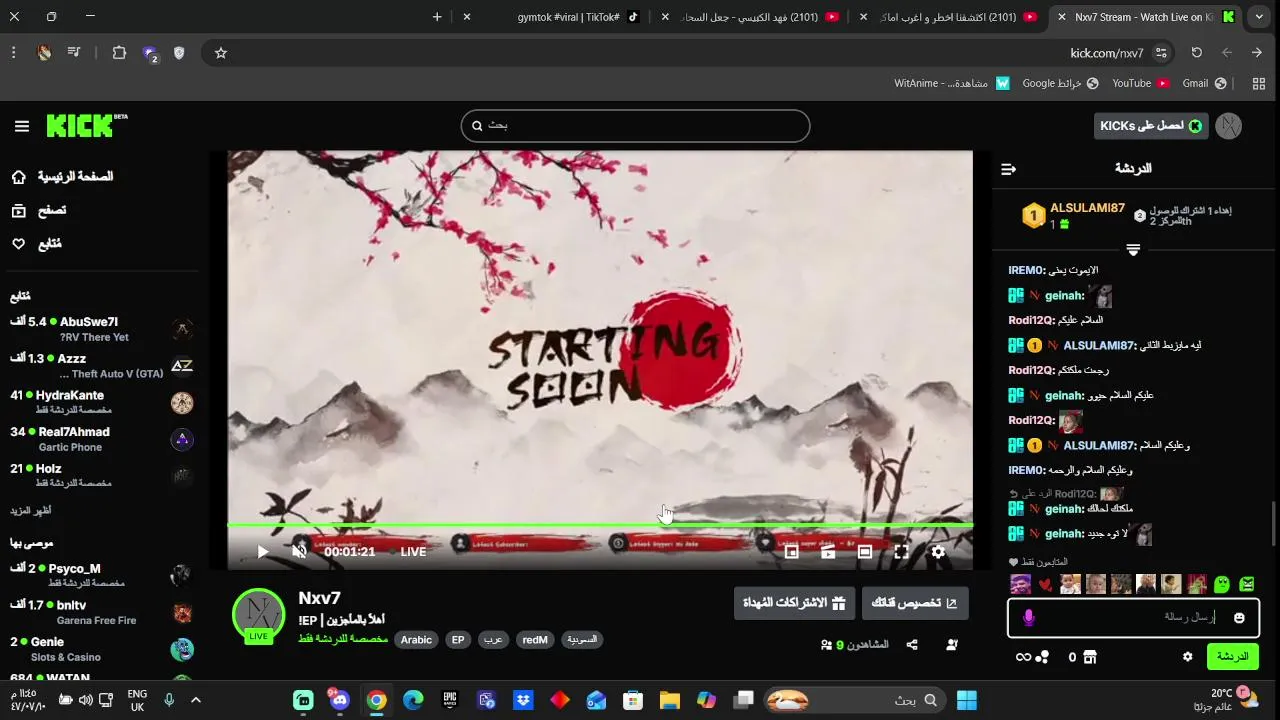Open the recommended channel bnltv
The width and height of the screenshot is (1280, 720).
pos(100,612)
